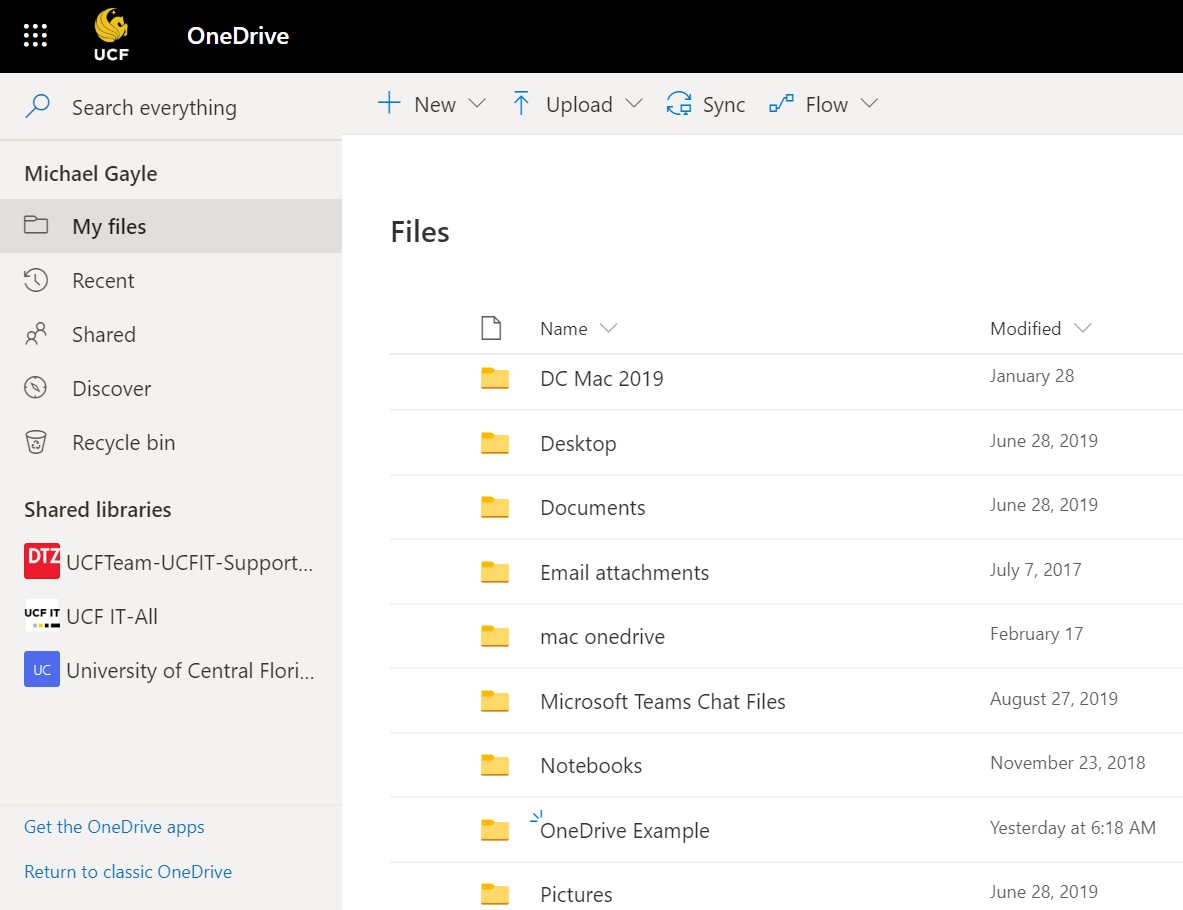Open Shared in the sidebar

(x=171, y=334)
